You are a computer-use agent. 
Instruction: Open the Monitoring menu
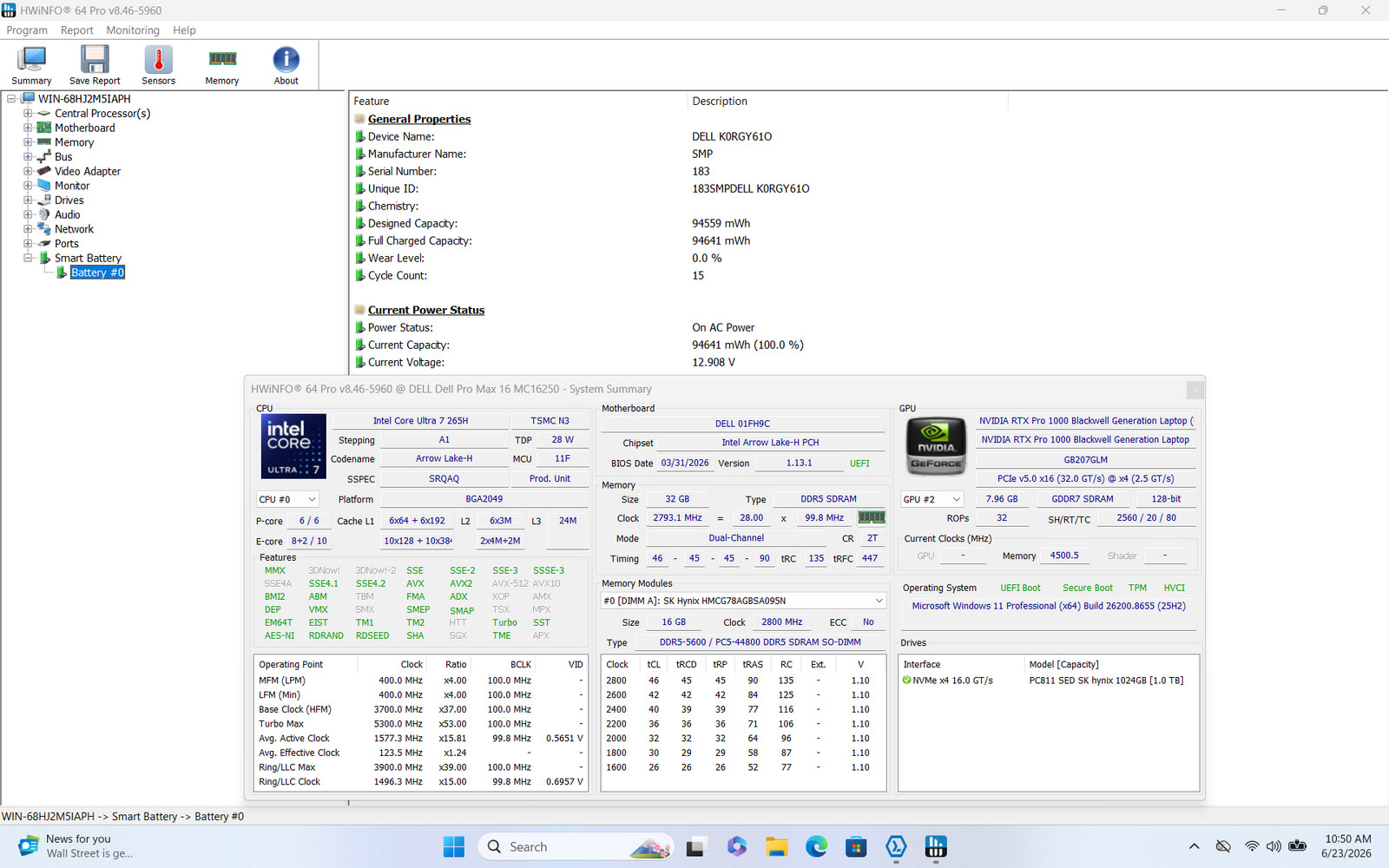click(x=133, y=30)
